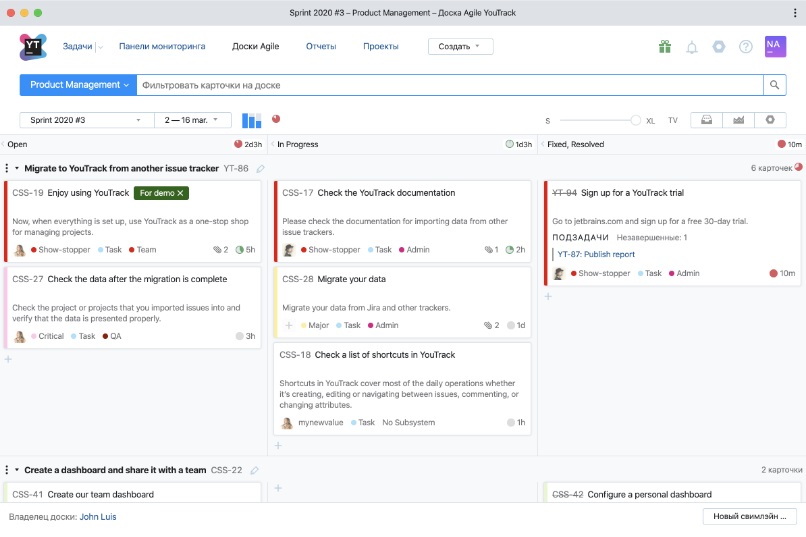The width and height of the screenshot is (806, 537).
Task: Focus the filter cards input field
Action: click(x=450, y=85)
